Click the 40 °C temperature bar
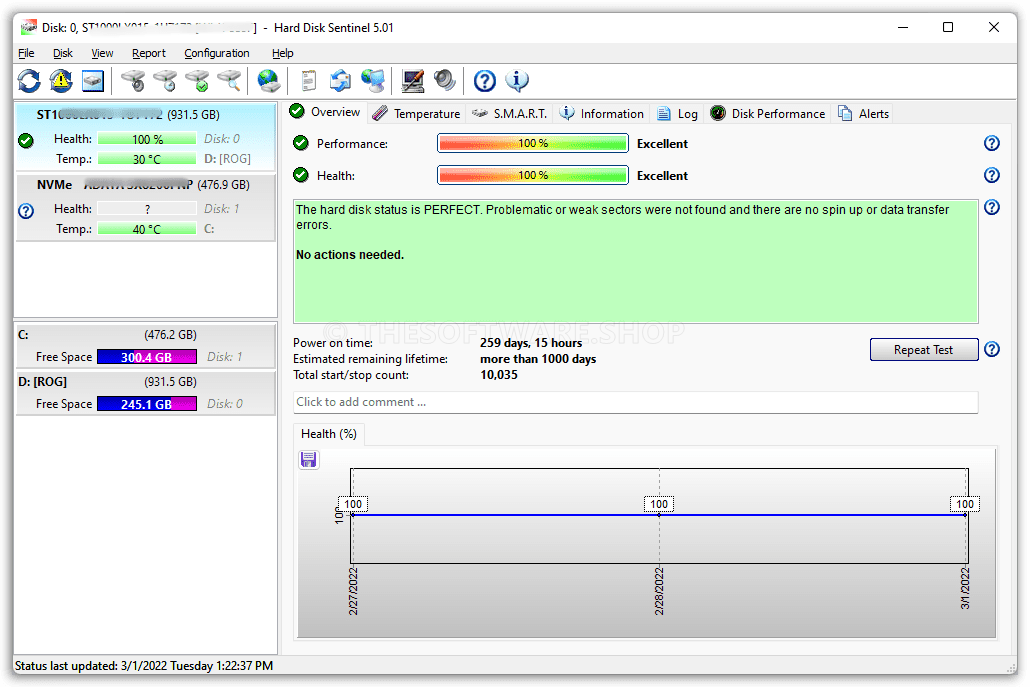 147,229
